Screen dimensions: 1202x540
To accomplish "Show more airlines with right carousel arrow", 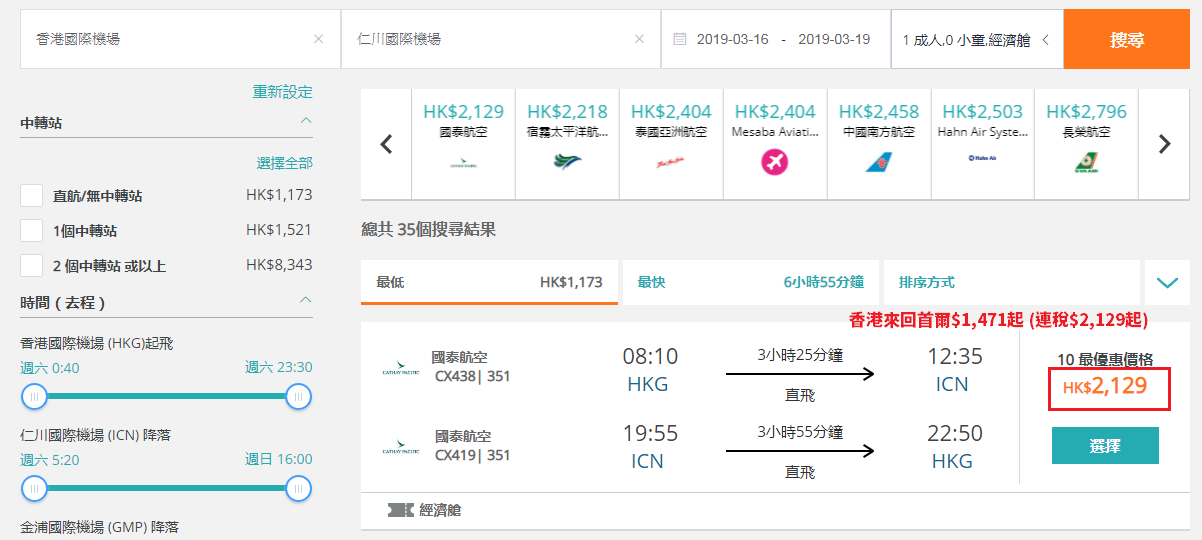I will point(1164,144).
